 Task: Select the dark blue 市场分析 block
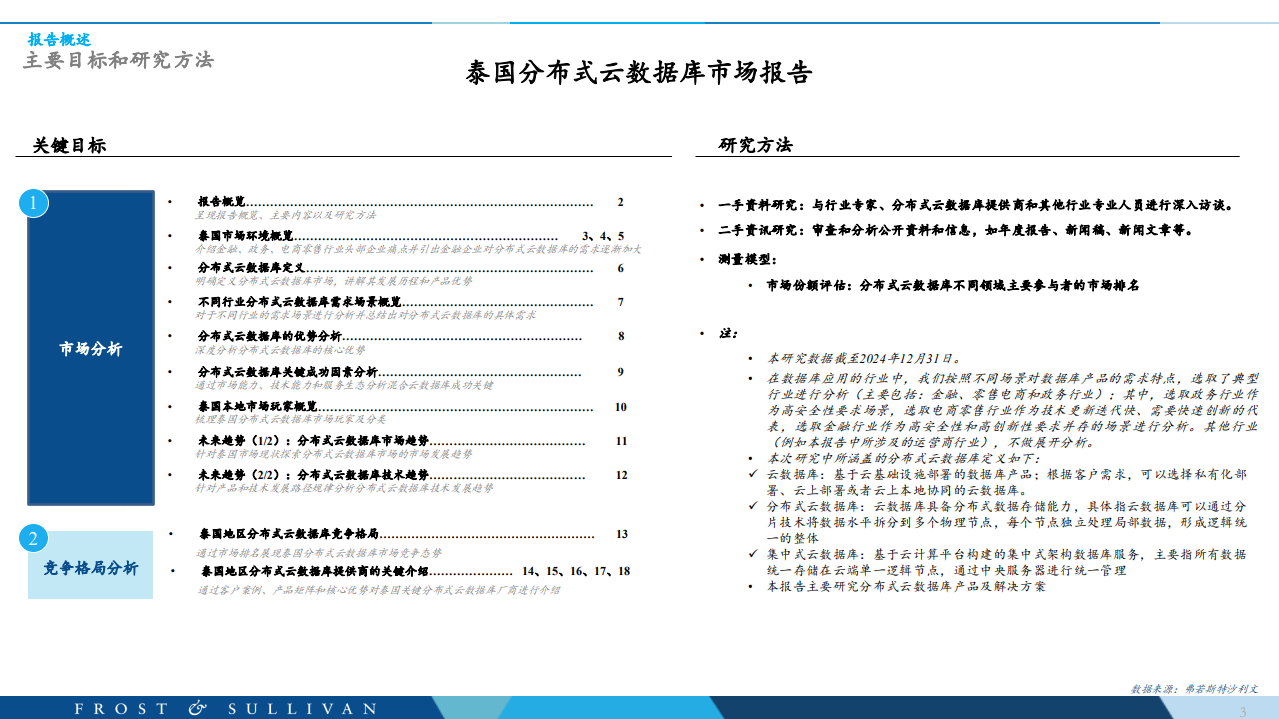pos(91,349)
